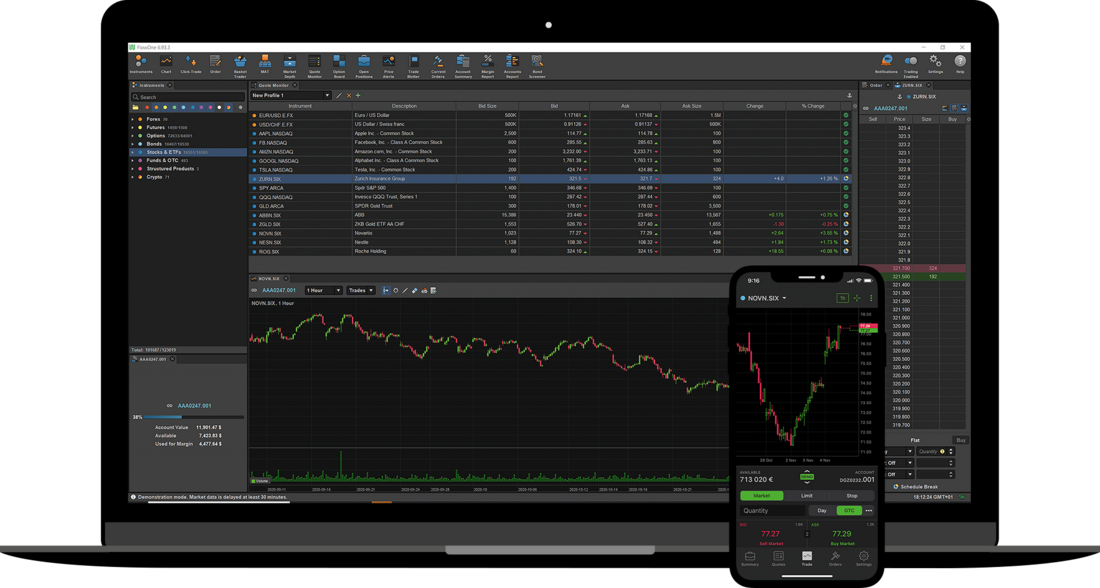Open the Market Depth tool
This screenshot has height=588, width=1100.
coord(290,66)
